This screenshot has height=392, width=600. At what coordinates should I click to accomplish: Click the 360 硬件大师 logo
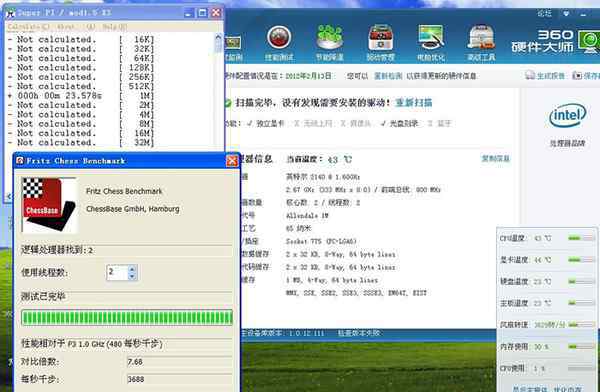coord(555,42)
